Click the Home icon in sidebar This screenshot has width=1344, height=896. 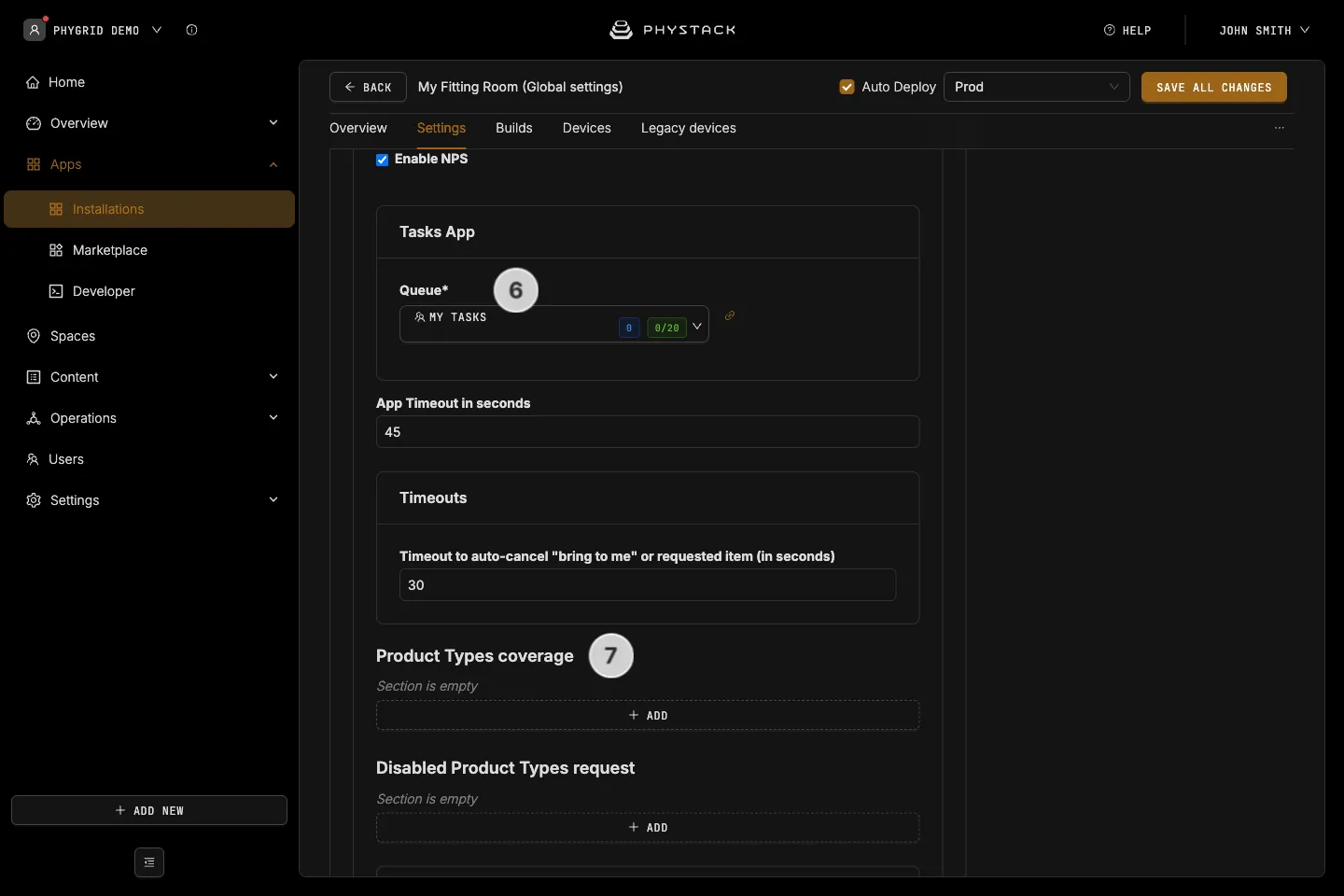(x=33, y=82)
